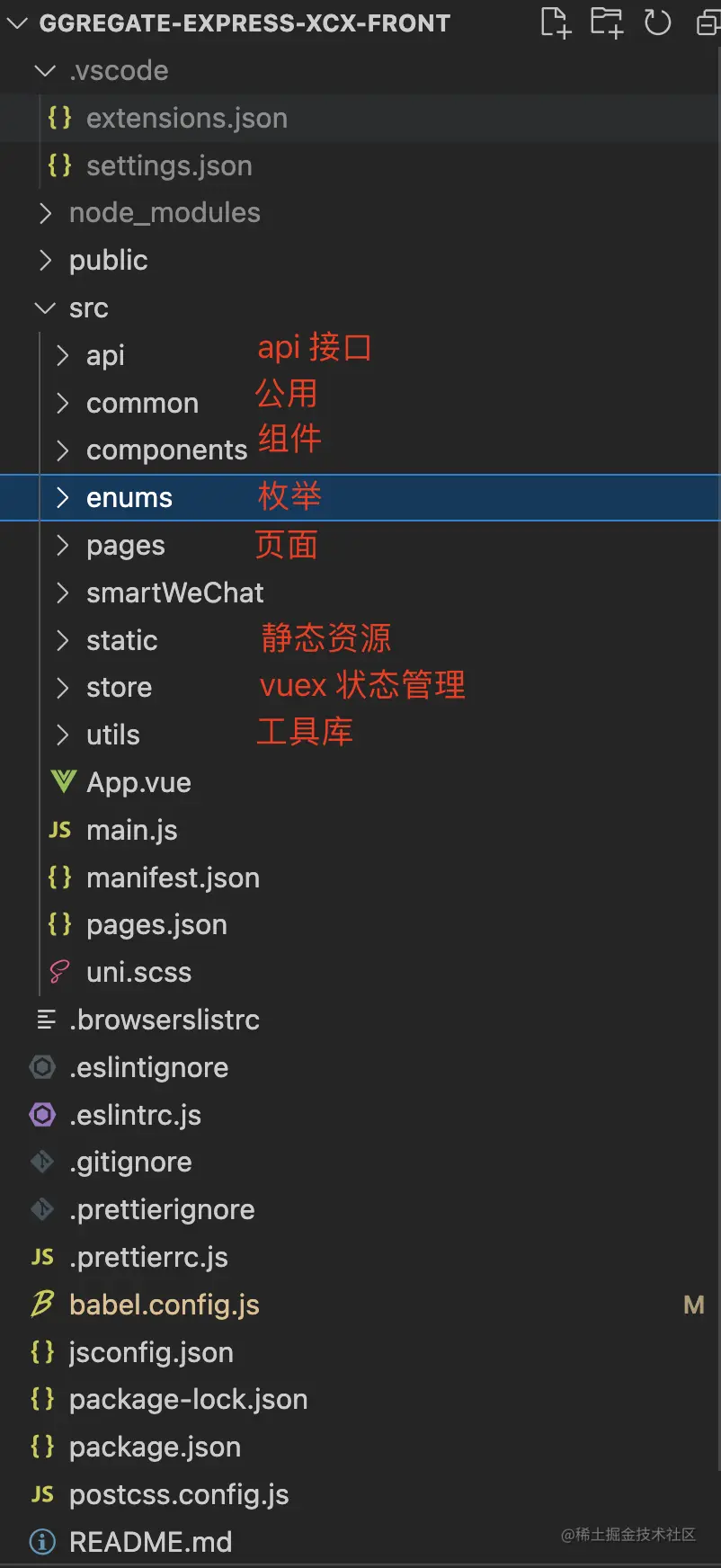The width and height of the screenshot is (721, 1568).
Task: Open package.json file
Action: point(155,1447)
